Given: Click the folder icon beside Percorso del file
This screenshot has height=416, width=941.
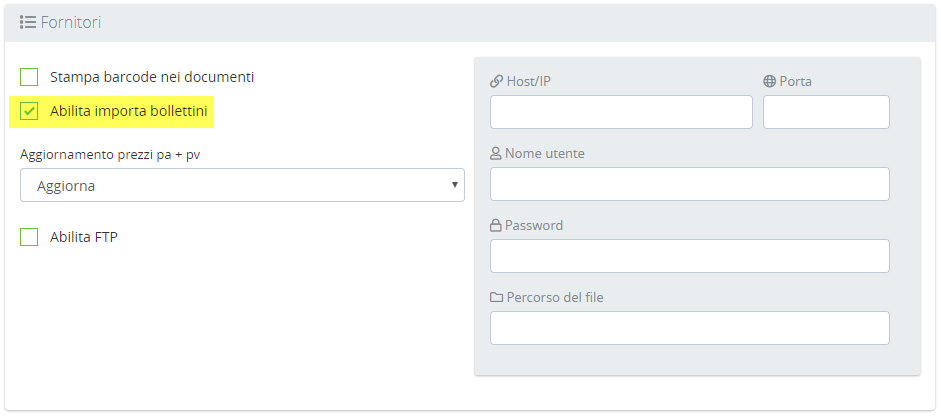Looking at the screenshot, I should click(x=496, y=297).
